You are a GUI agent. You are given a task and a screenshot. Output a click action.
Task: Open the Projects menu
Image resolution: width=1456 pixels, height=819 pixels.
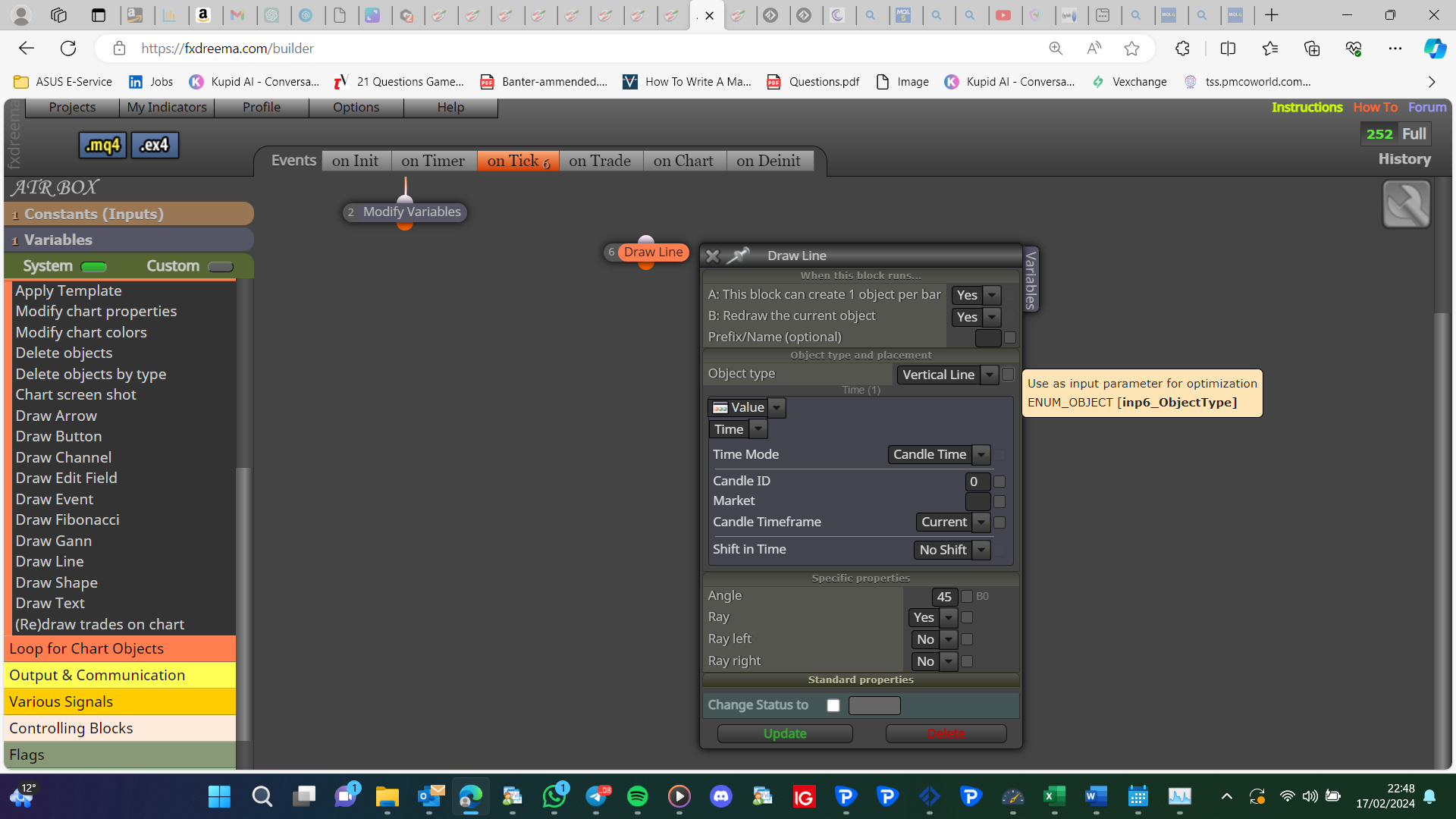[72, 108]
